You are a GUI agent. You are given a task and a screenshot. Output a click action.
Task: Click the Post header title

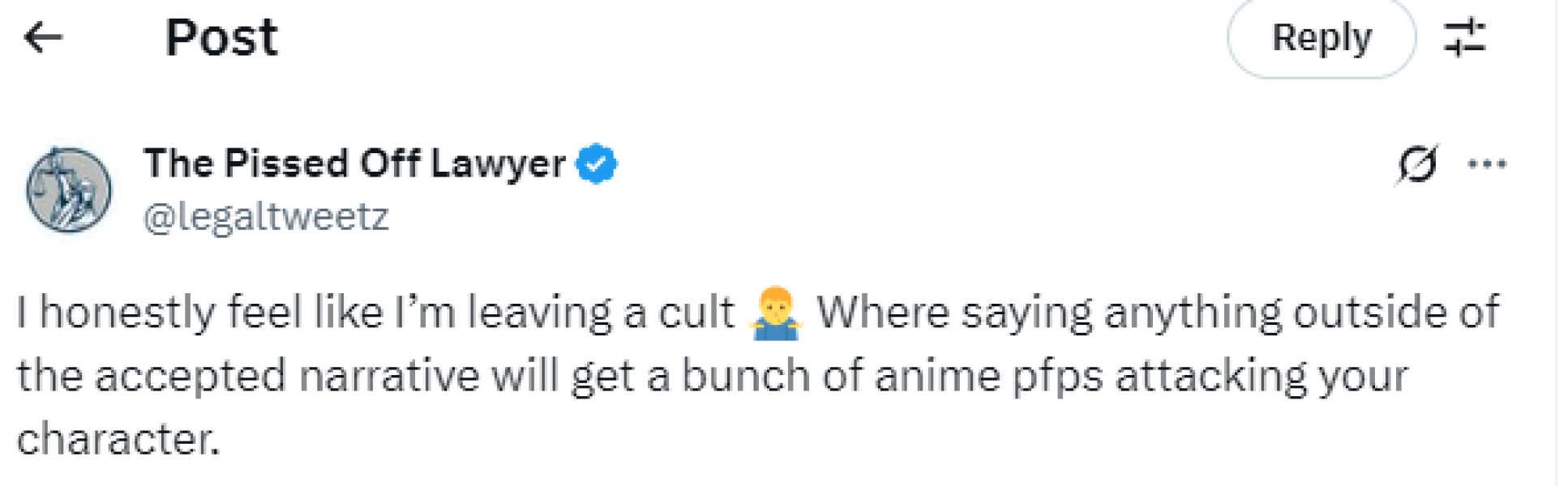pos(219,36)
